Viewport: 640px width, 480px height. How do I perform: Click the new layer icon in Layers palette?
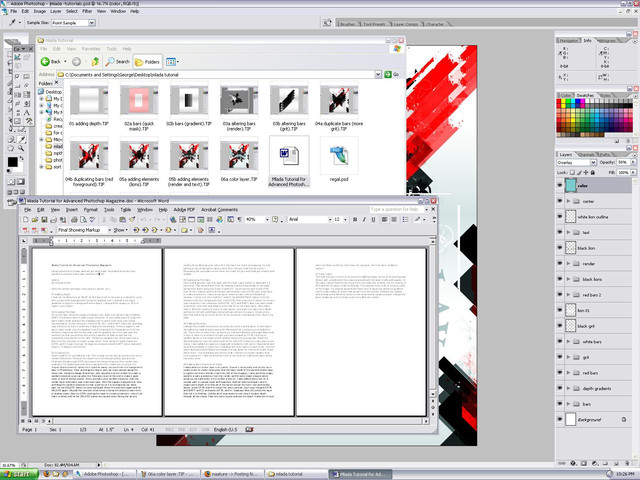tap(616, 463)
